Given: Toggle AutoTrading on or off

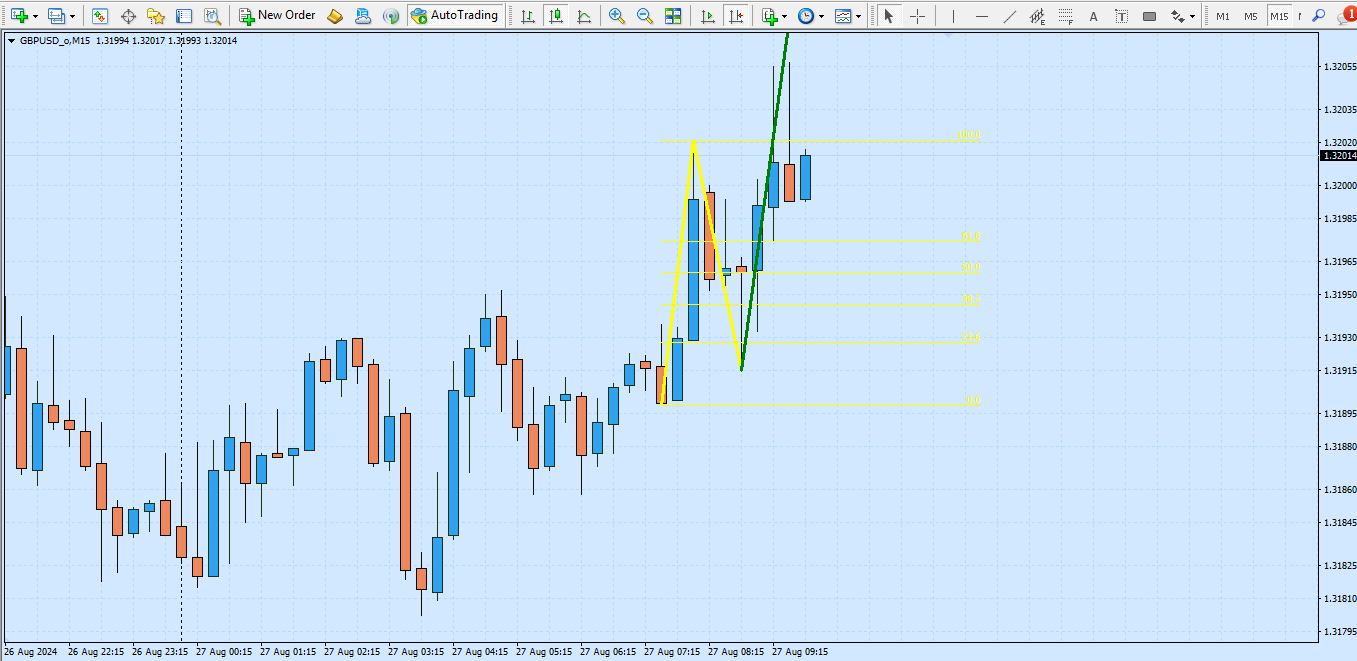Looking at the screenshot, I should (455, 16).
